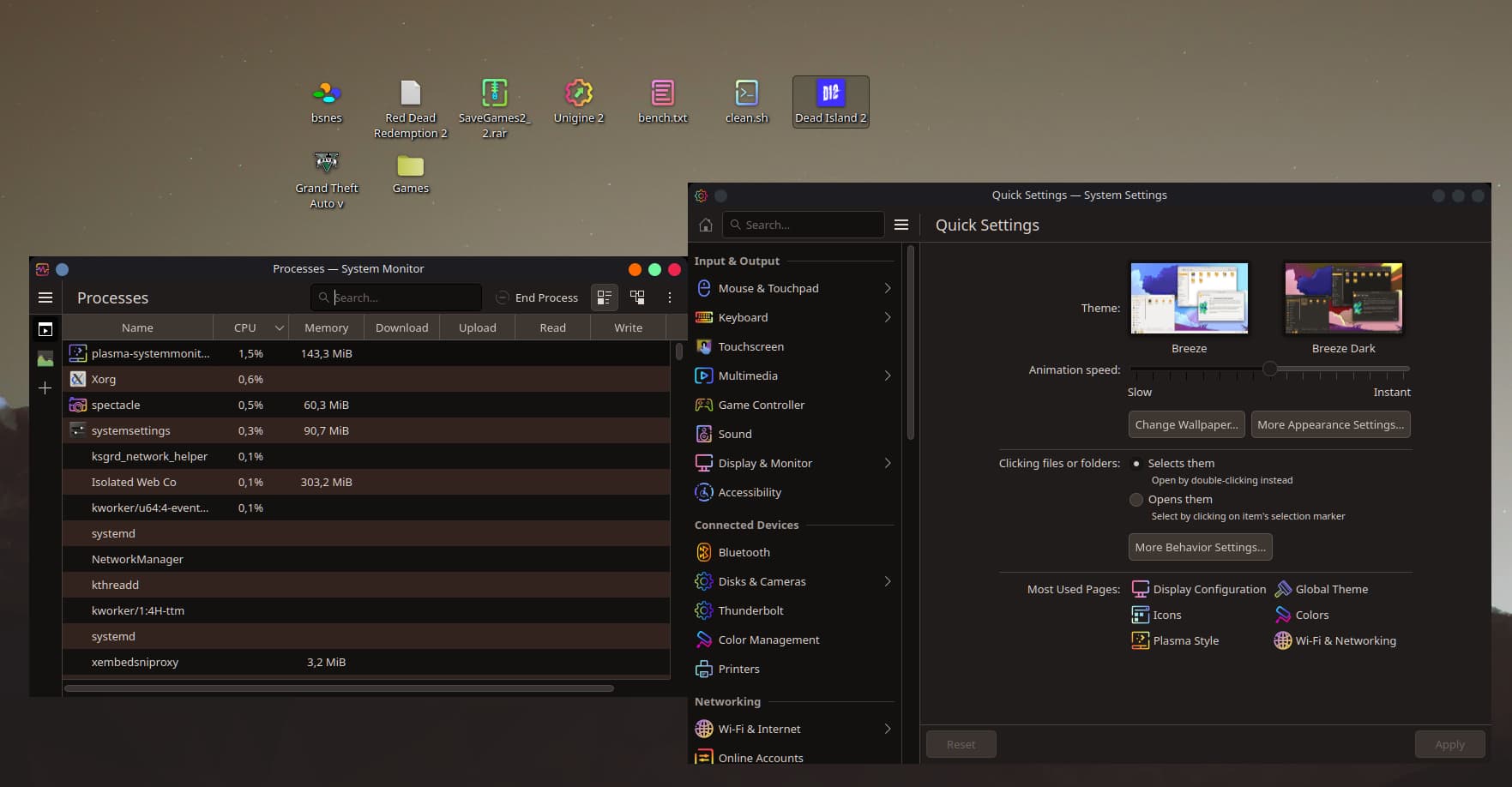Switch process list to tree view
Image resolution: width=1512 pixels, height=787 pixels.
click(x=637, y=297)
